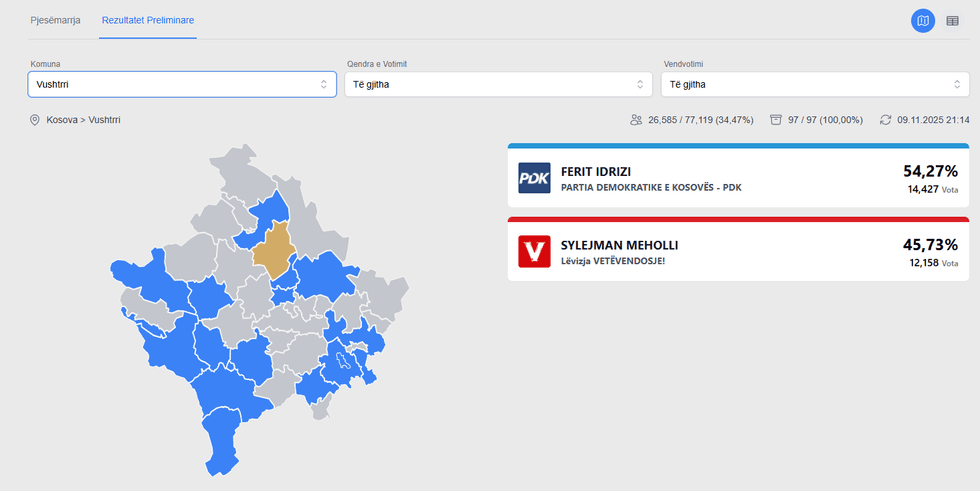Screen dimensions: 980x491
Task: Open the Pjesëmarrja tab
Action: (x=55, y=20)
